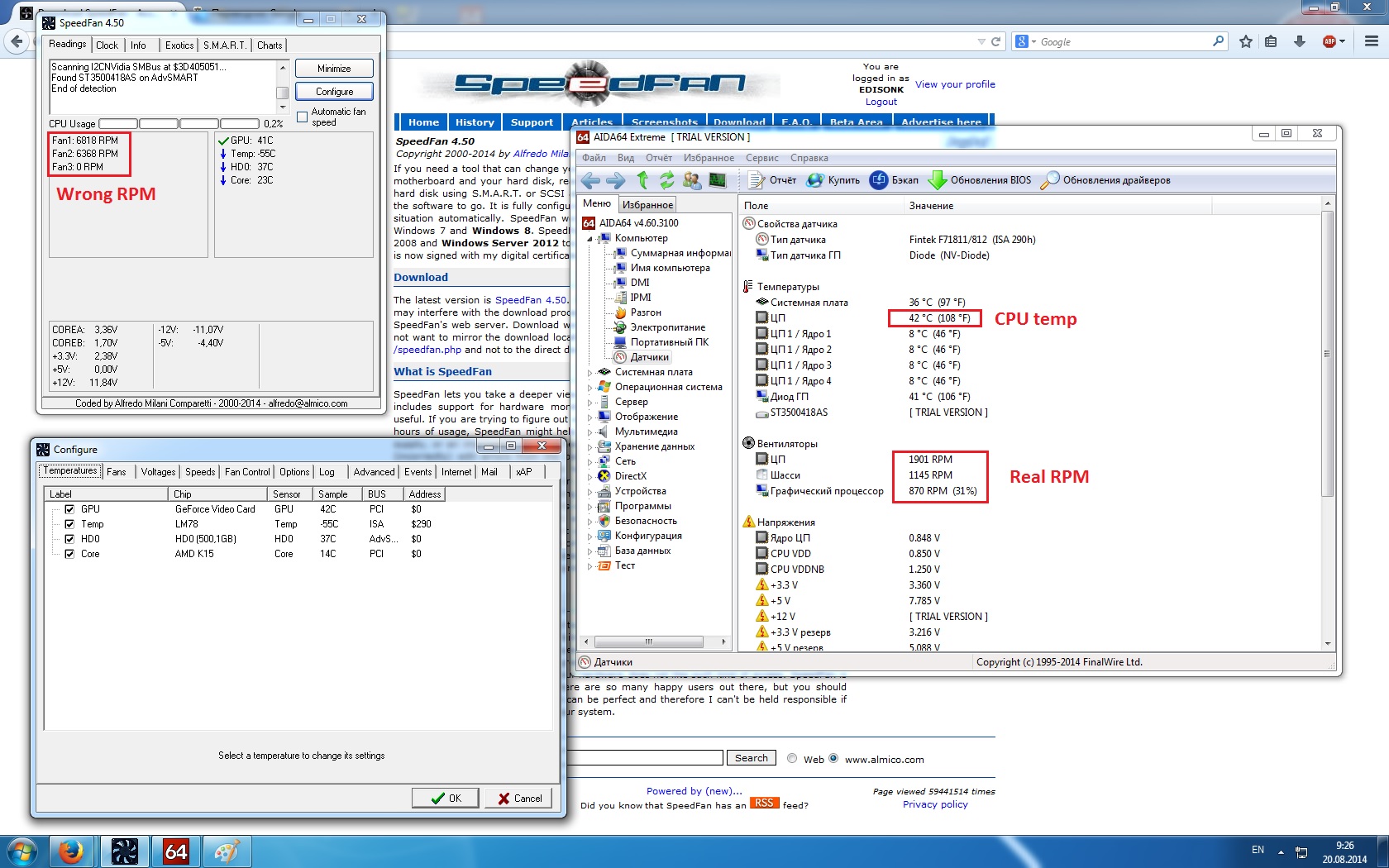Click Обновления BIOS toolbar button

coord(980,180)
